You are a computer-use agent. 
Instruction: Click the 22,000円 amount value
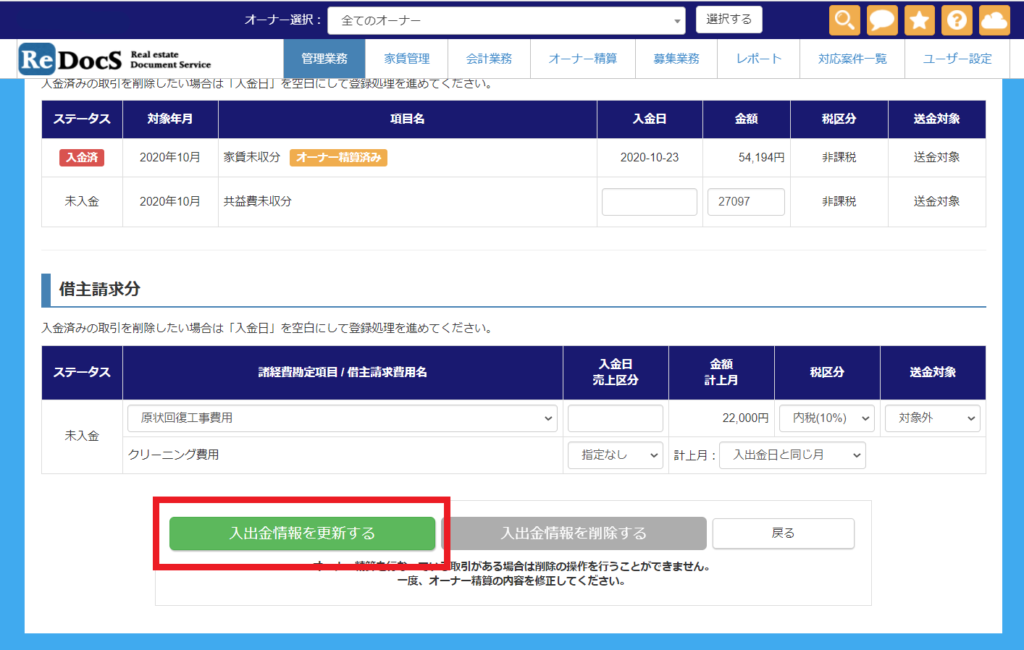tap(745, 418)
